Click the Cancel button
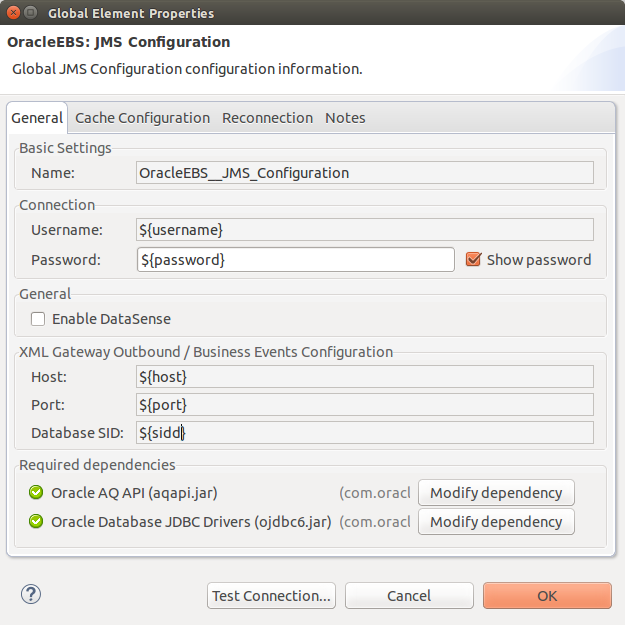This screenshot has height=625, width=625. [x=409, y=596]
